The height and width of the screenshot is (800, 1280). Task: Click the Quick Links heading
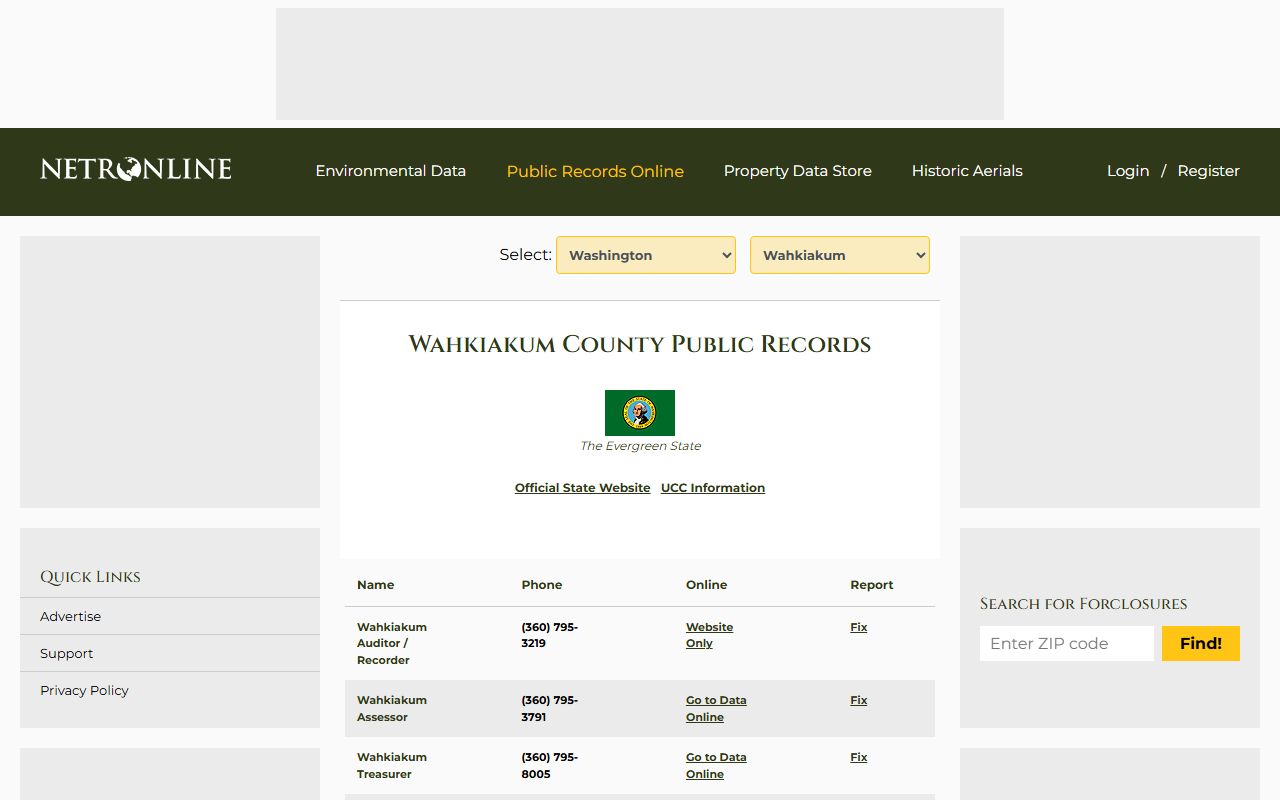pos(90,577)
